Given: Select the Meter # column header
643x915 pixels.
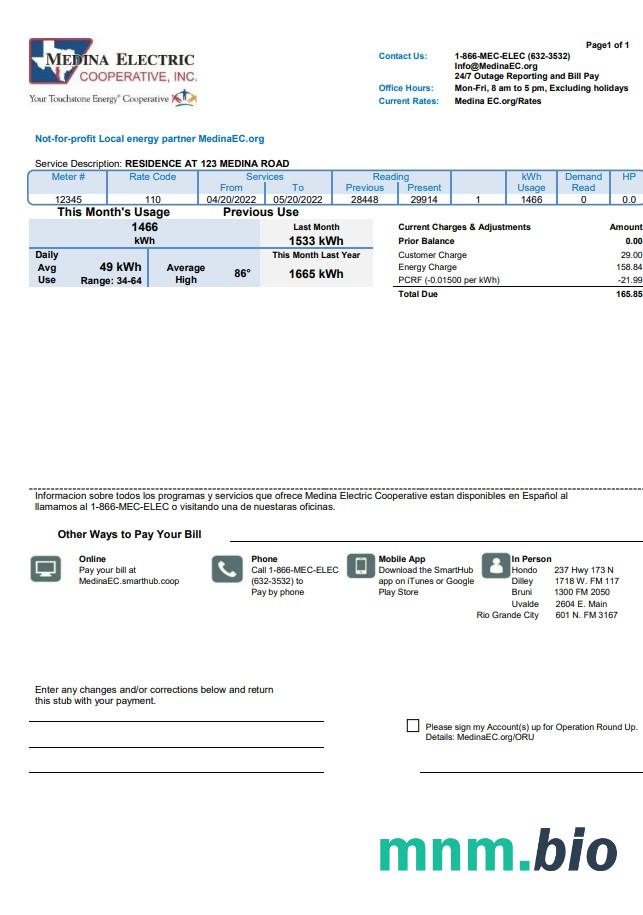Looking at the screenshot, I should click(68, 177).
